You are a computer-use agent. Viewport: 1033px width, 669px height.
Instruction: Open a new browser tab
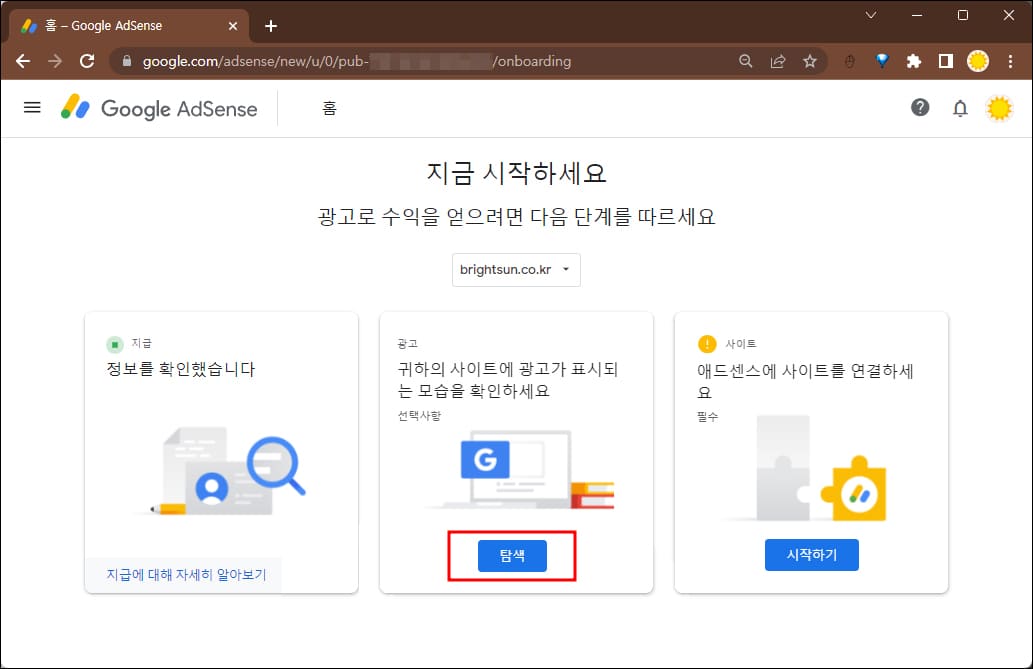(271, 26)
